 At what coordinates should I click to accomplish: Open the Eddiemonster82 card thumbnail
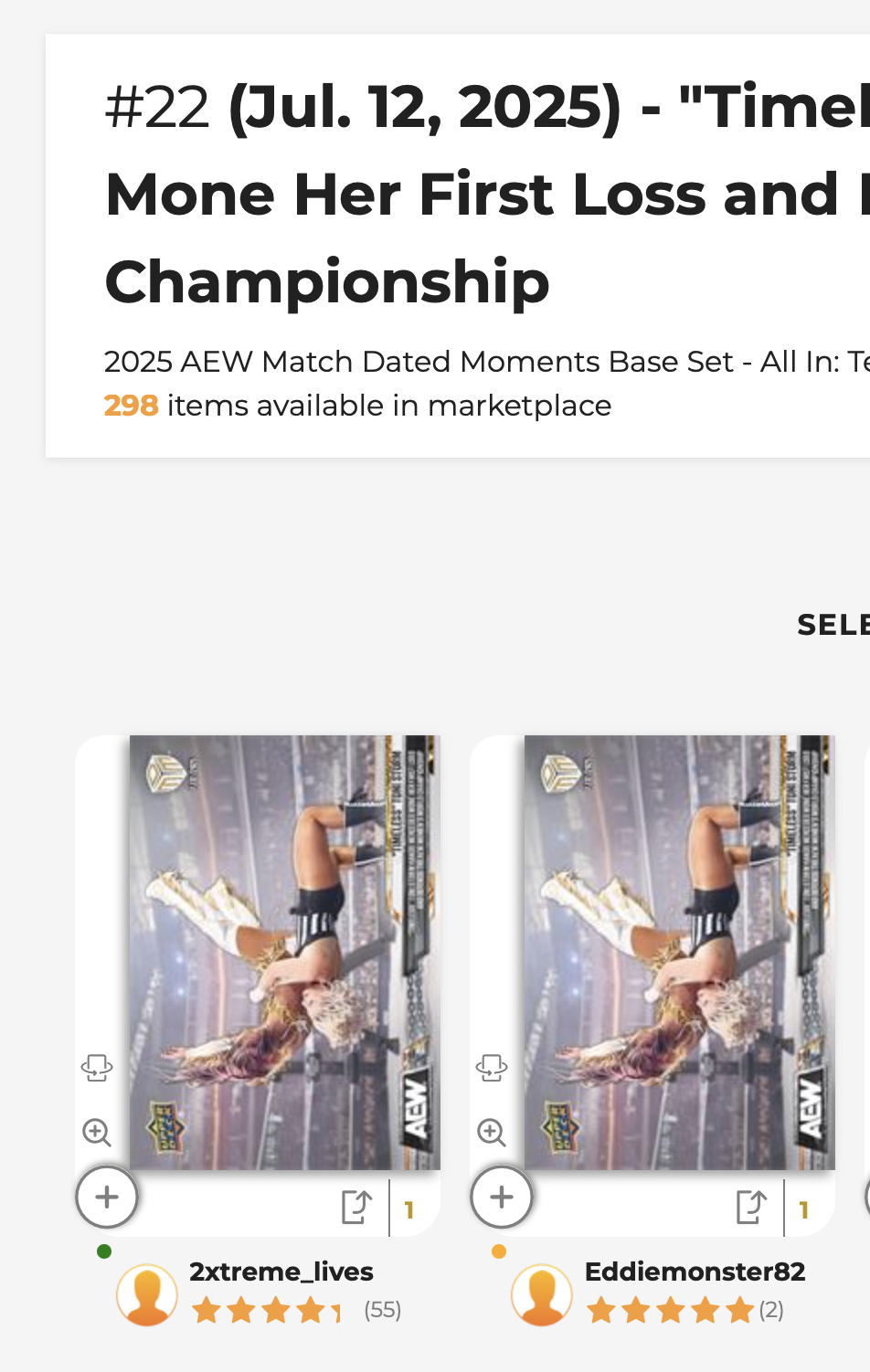coord(680,953)
